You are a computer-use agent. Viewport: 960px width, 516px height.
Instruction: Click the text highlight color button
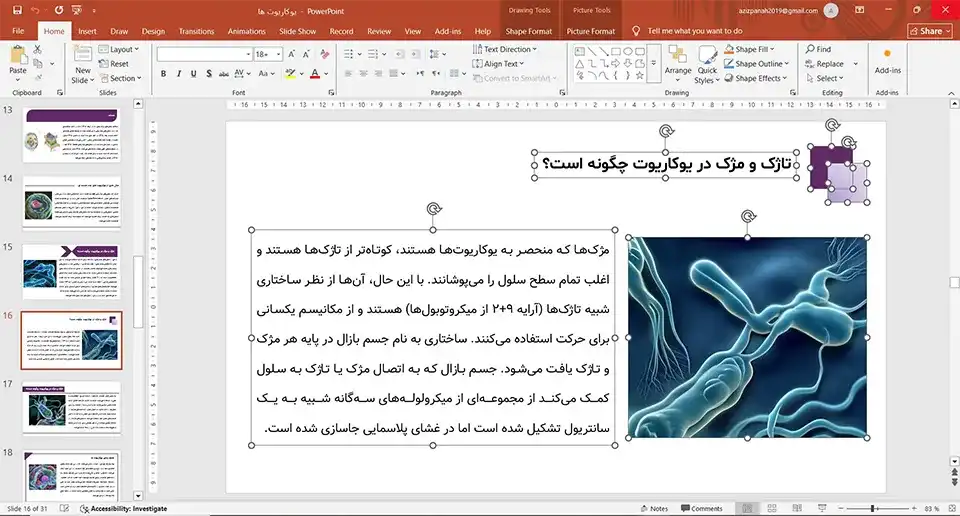click(x=290, y=73)
